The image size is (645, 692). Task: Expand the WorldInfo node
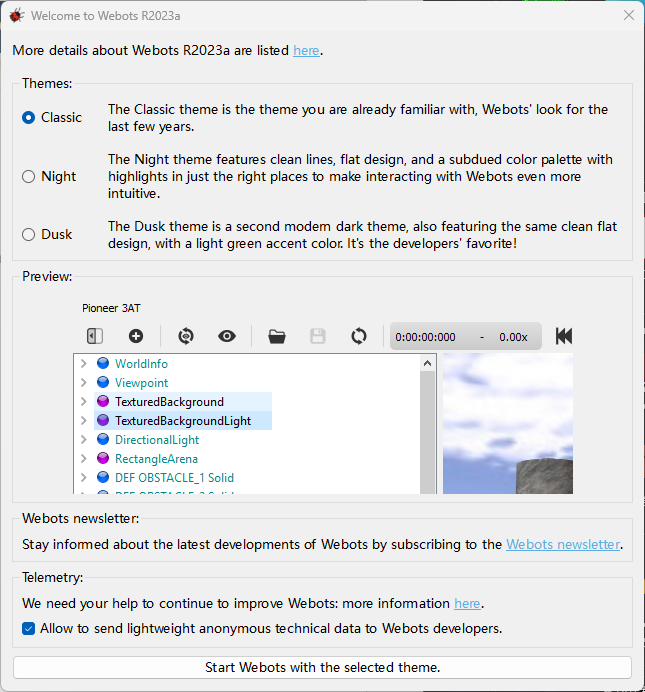point(83,363)
